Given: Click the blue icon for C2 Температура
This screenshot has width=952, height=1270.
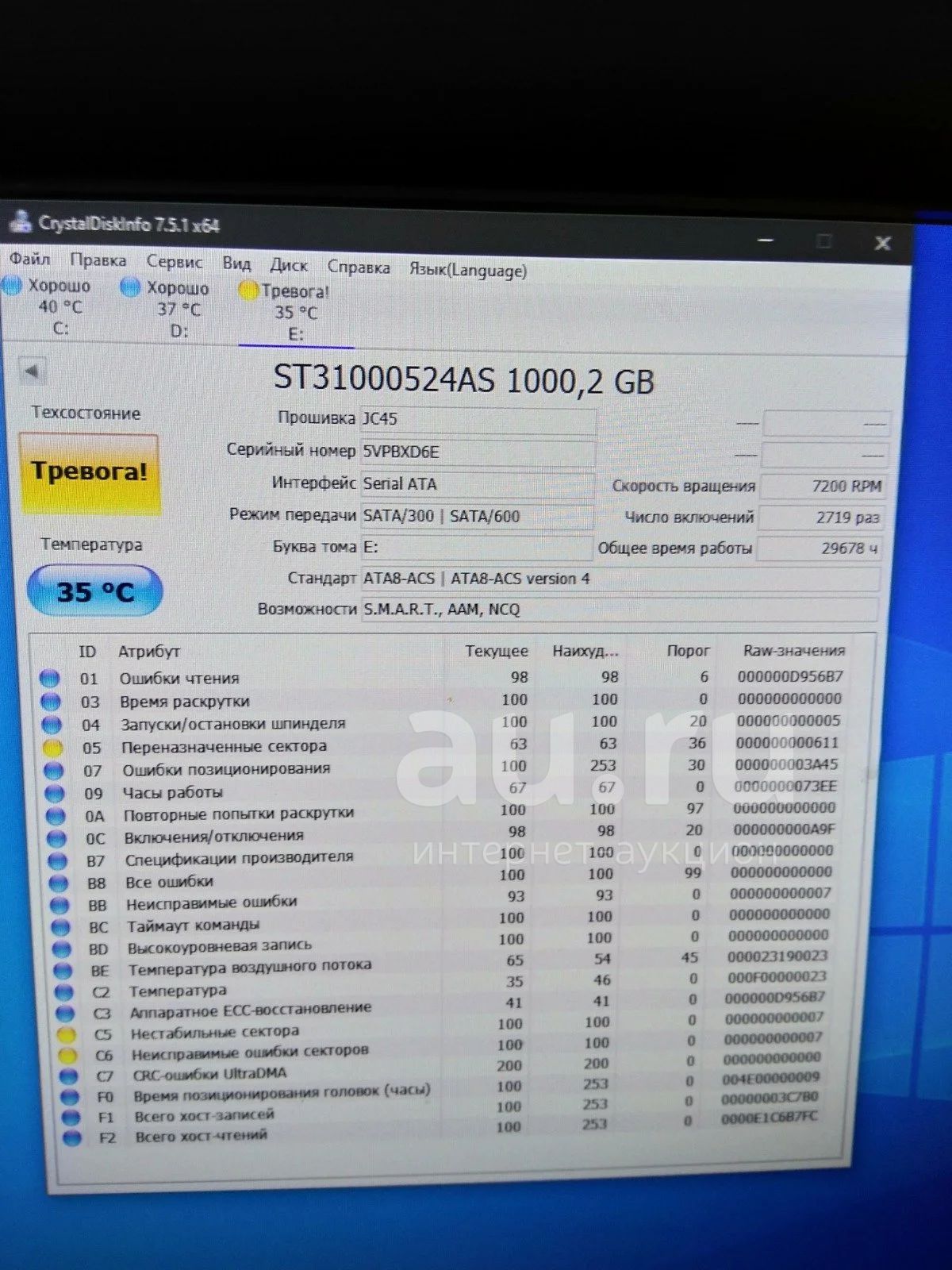Looking at the screenshot, I should [x=65, y=991].
